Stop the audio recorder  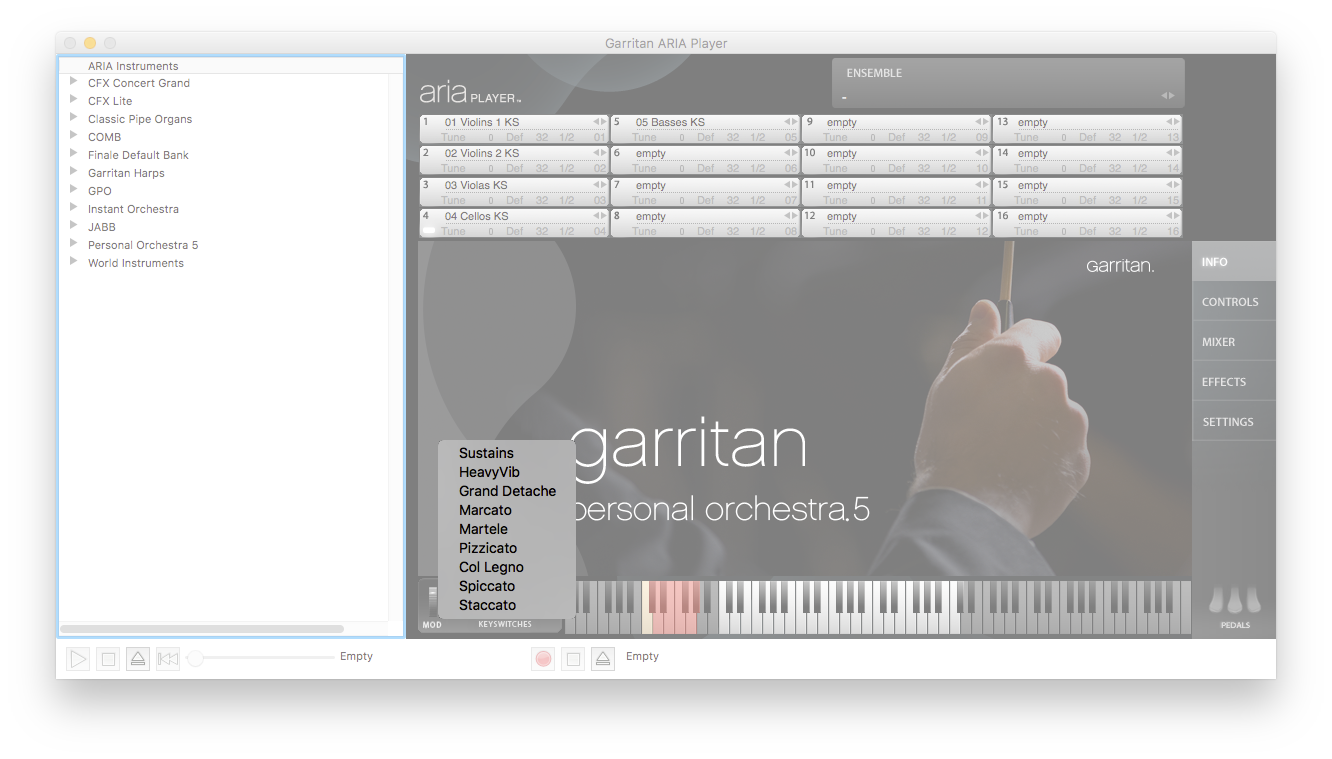click(573, 659)
